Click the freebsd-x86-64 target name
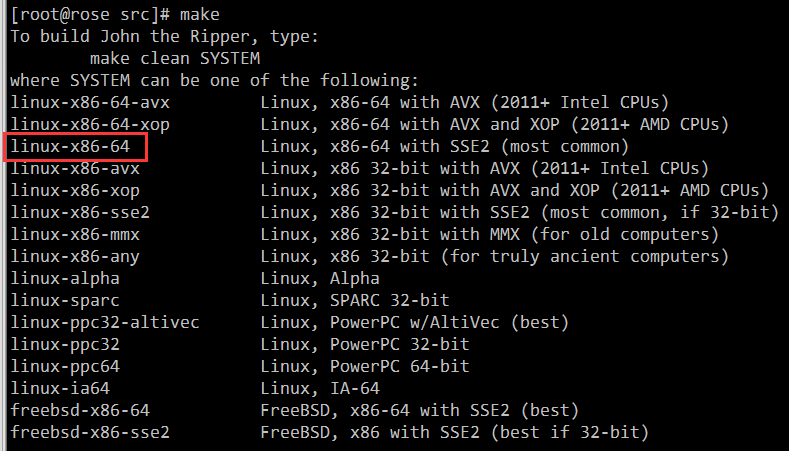 80,411
